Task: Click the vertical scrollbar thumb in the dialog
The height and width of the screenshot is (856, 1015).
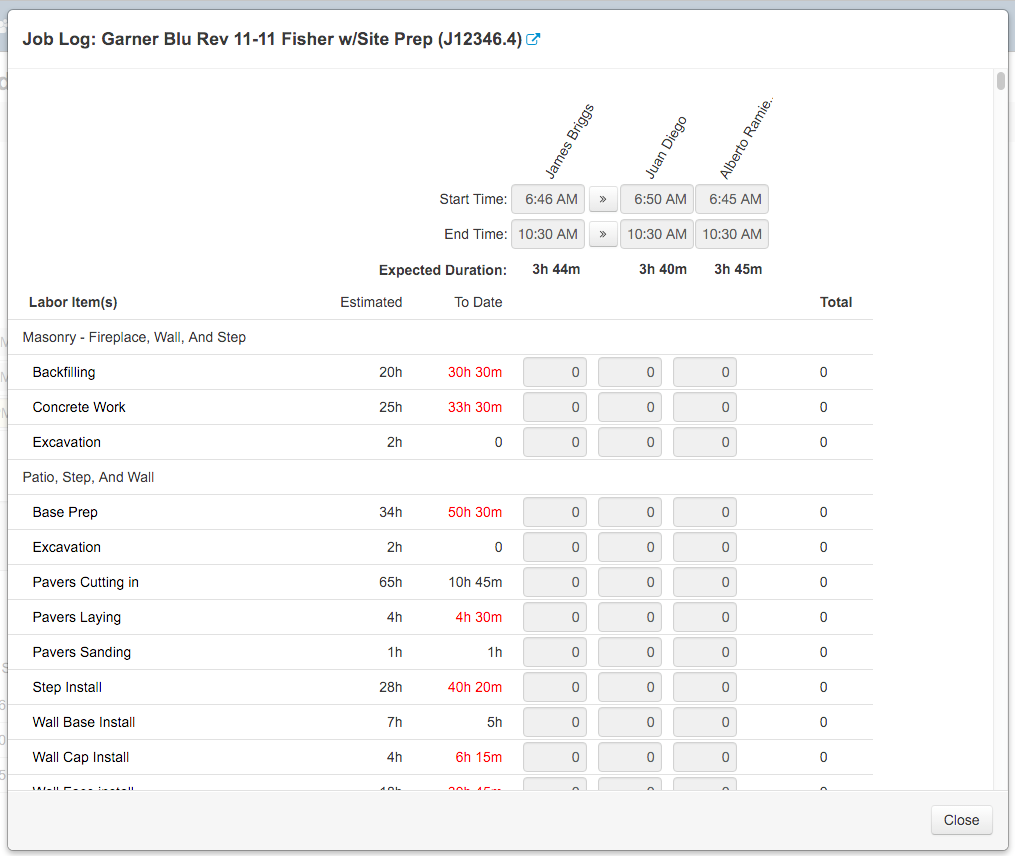Action: pyautogui.click(x=1000, y=82)
